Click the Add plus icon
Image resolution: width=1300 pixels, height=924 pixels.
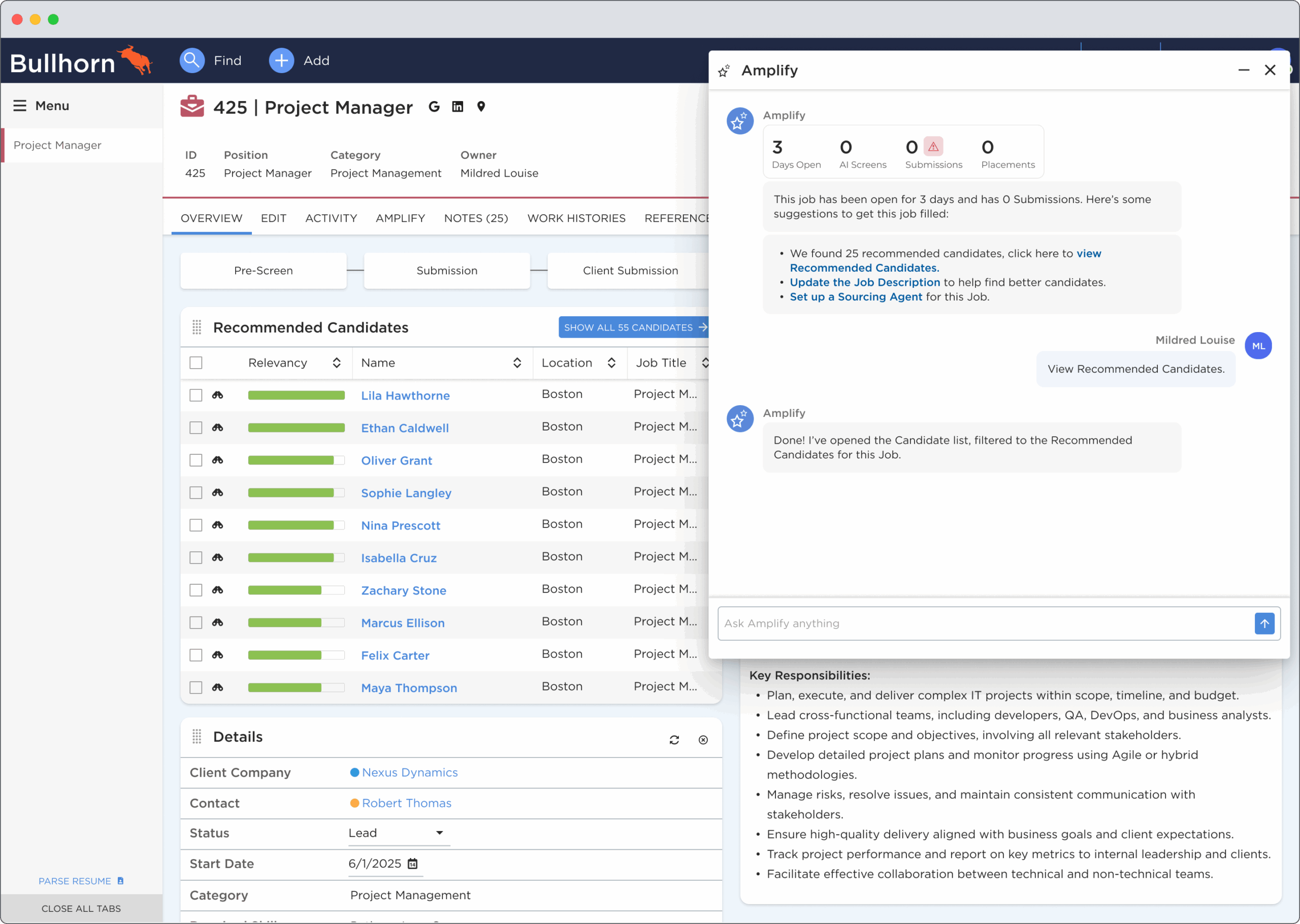click(281, 60)
